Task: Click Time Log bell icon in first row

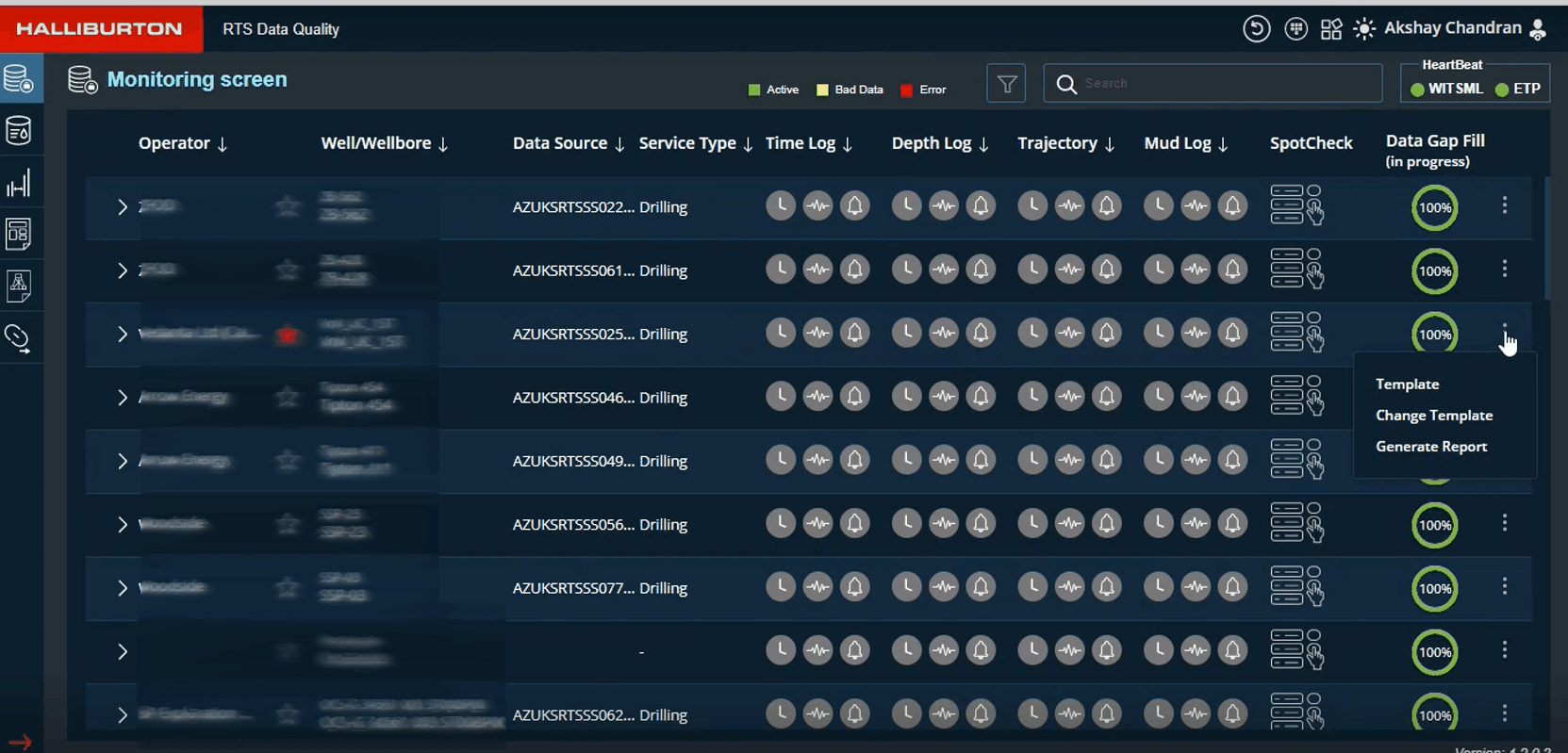Action: click(854, 205)
